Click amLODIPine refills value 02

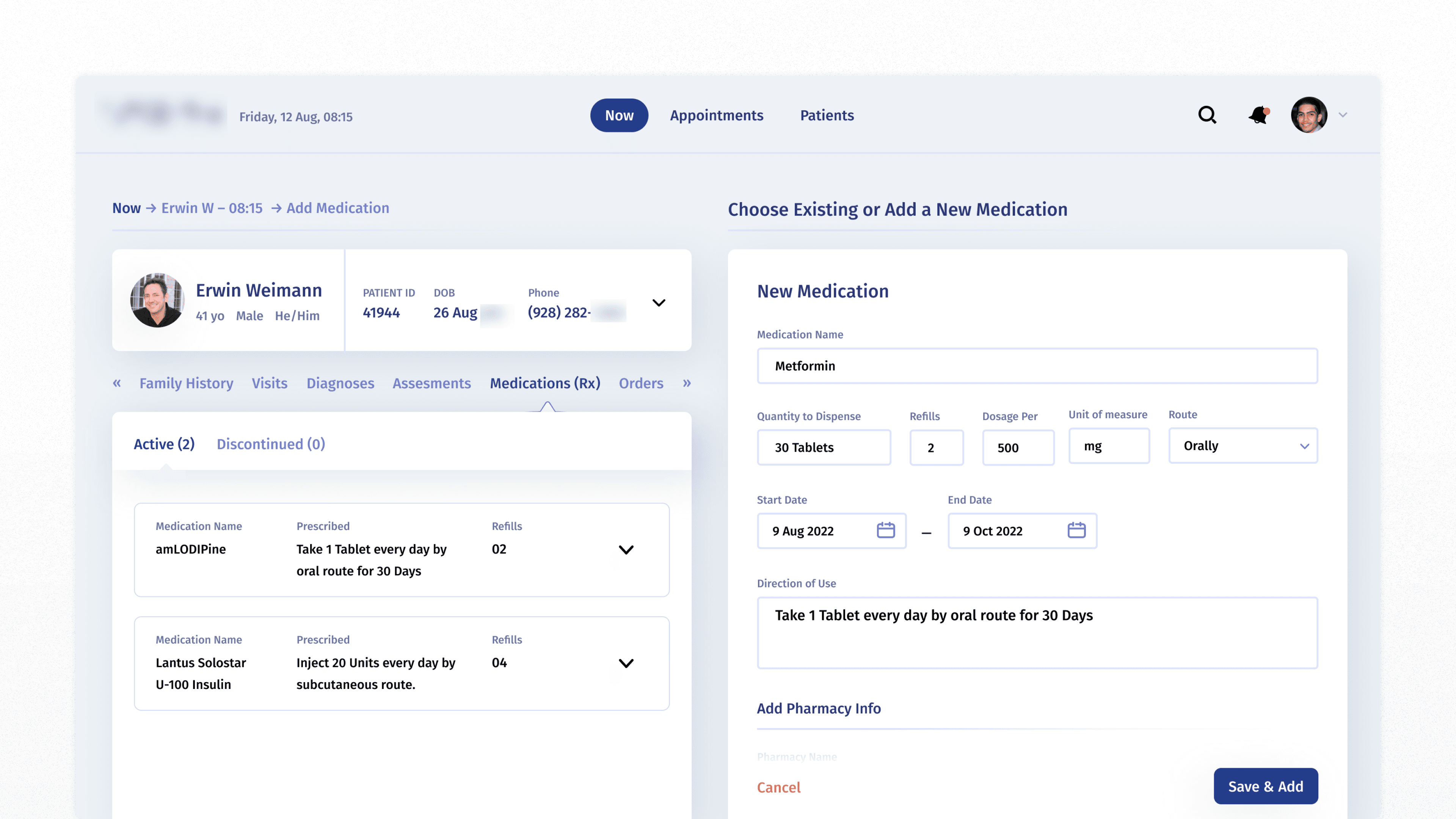pyautogui.click(x=499, y=549)
